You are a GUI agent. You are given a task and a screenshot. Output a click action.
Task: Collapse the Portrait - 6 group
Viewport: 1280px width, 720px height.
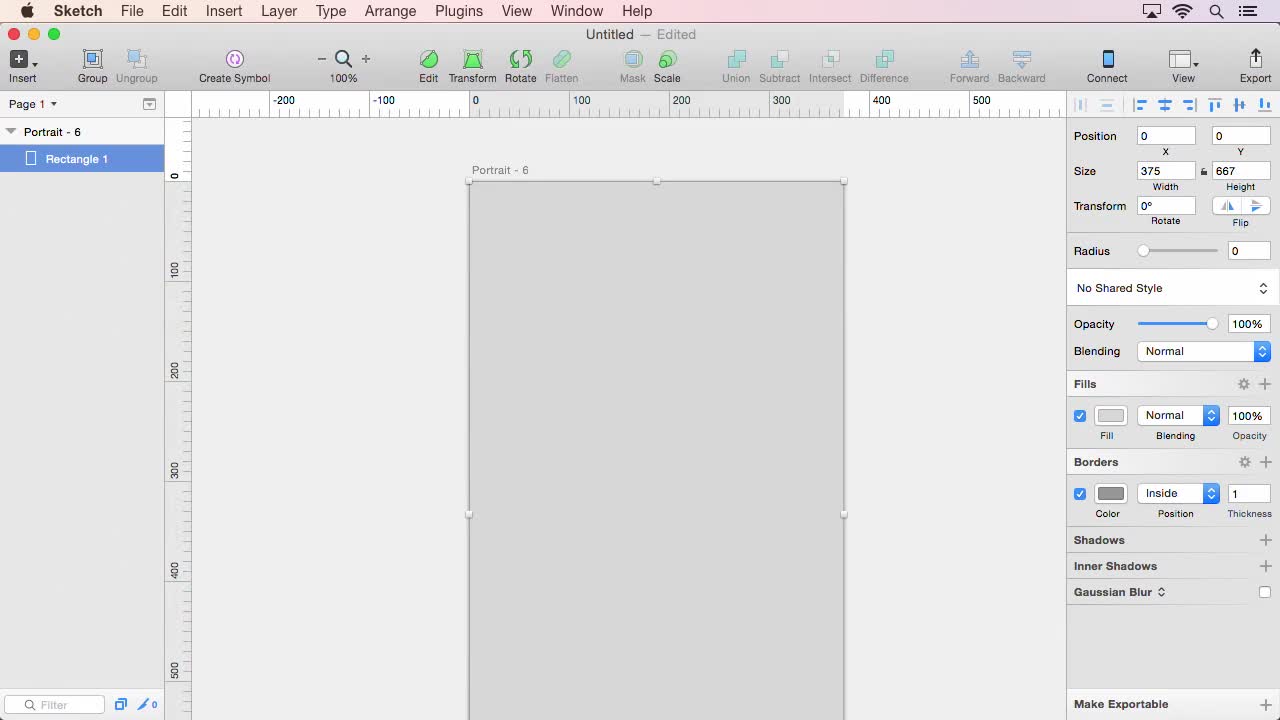coord(11,131)
